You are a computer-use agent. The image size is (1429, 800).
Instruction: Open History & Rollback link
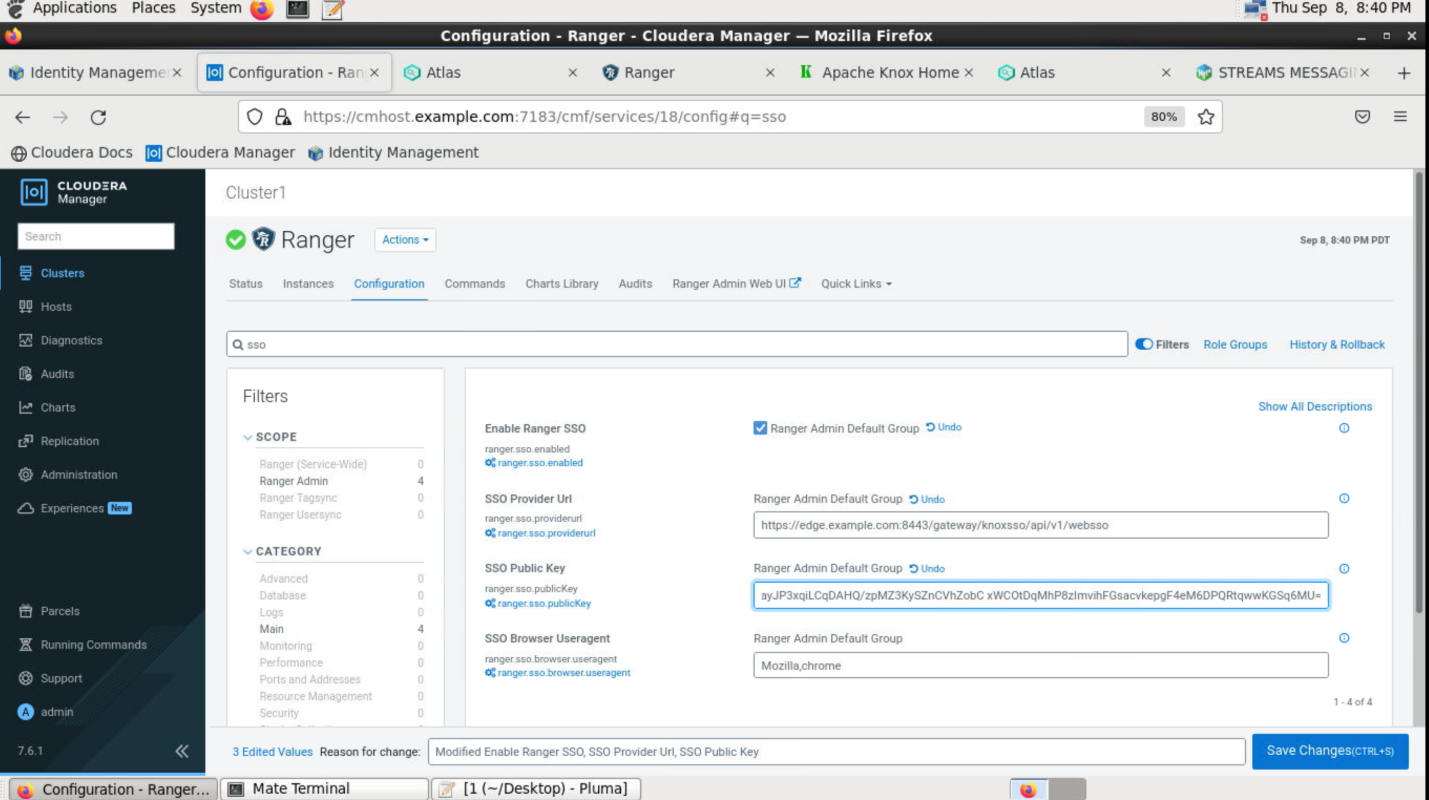tap(1337, 344)
